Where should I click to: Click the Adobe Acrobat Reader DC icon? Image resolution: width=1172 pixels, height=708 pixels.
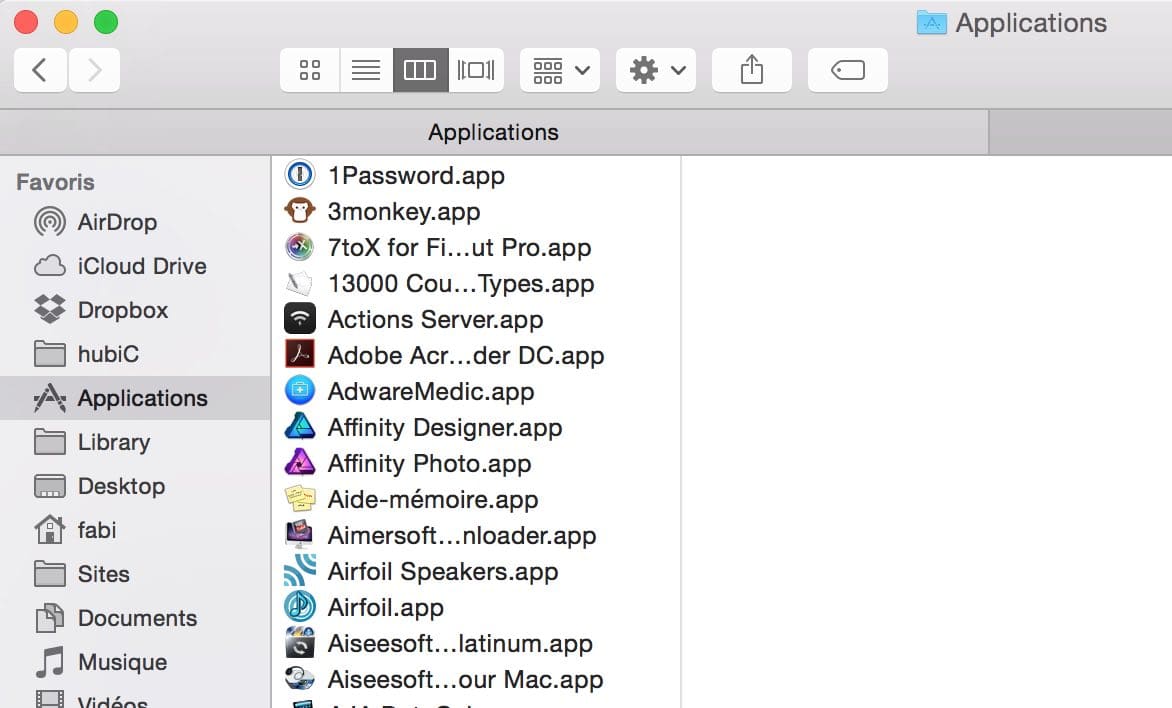(300, 354)
